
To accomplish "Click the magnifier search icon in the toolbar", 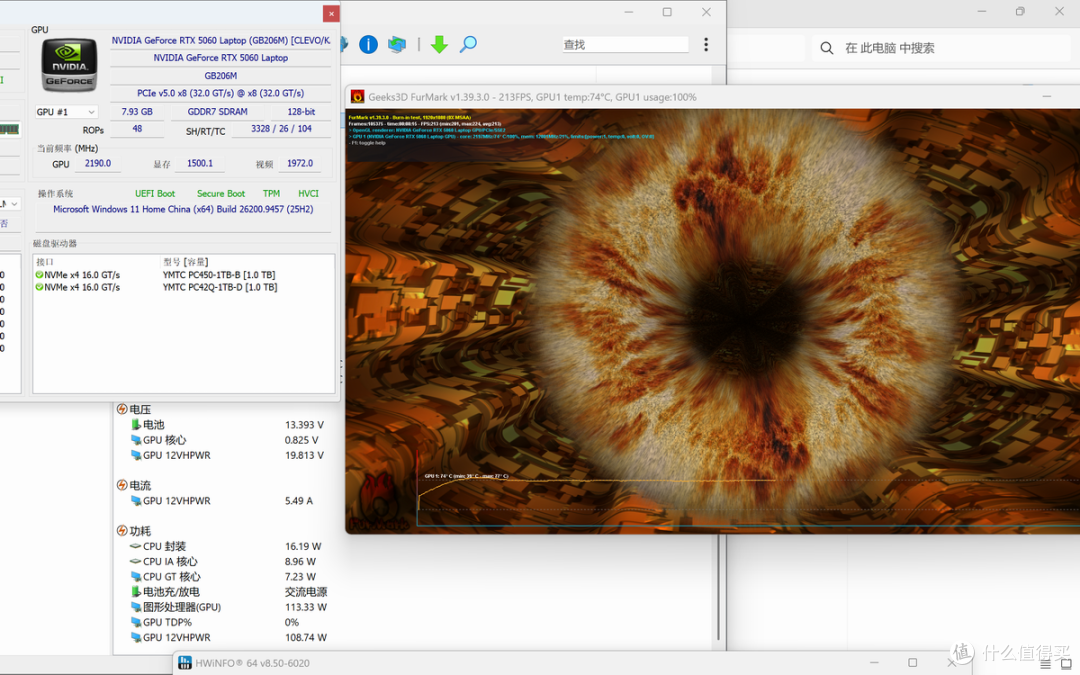I will coord(468,45).
